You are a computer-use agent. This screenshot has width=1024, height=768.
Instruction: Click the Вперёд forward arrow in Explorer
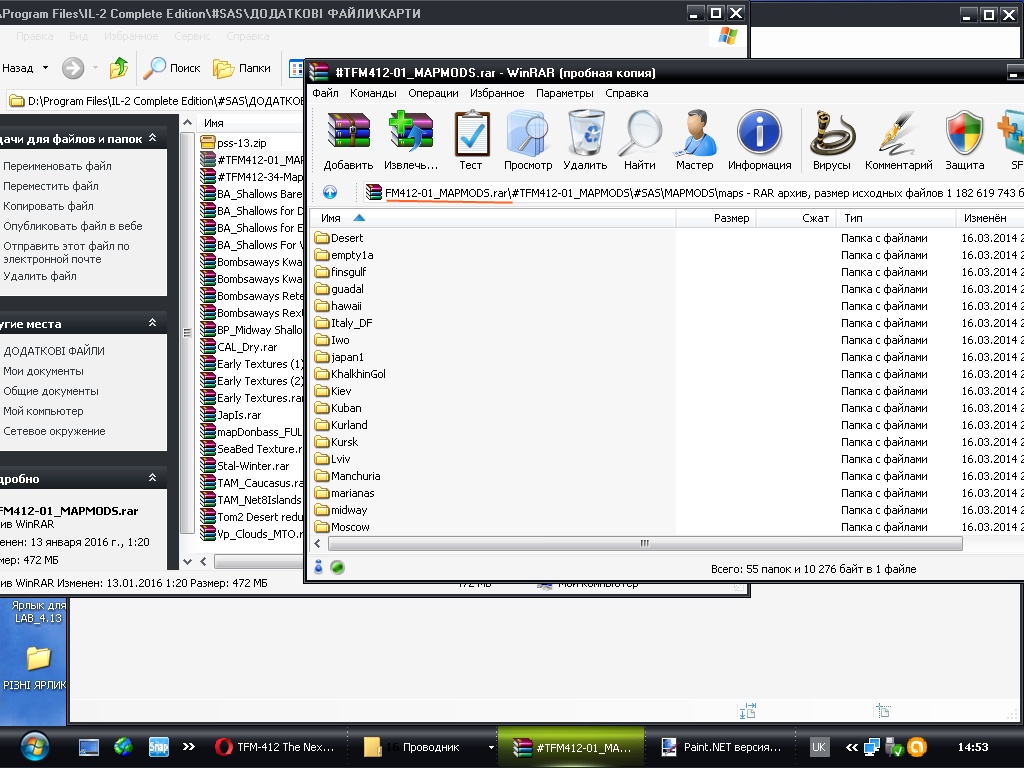[x=73, y=68]
